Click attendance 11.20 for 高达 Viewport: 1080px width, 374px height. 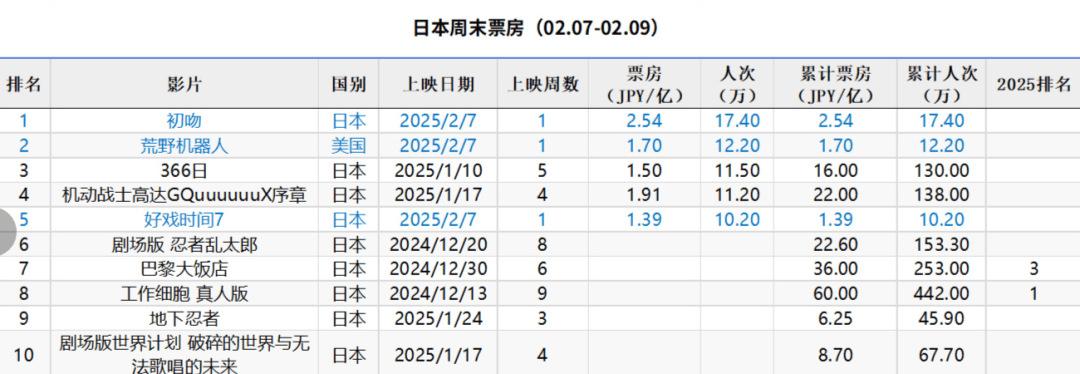tap(738, 195)
